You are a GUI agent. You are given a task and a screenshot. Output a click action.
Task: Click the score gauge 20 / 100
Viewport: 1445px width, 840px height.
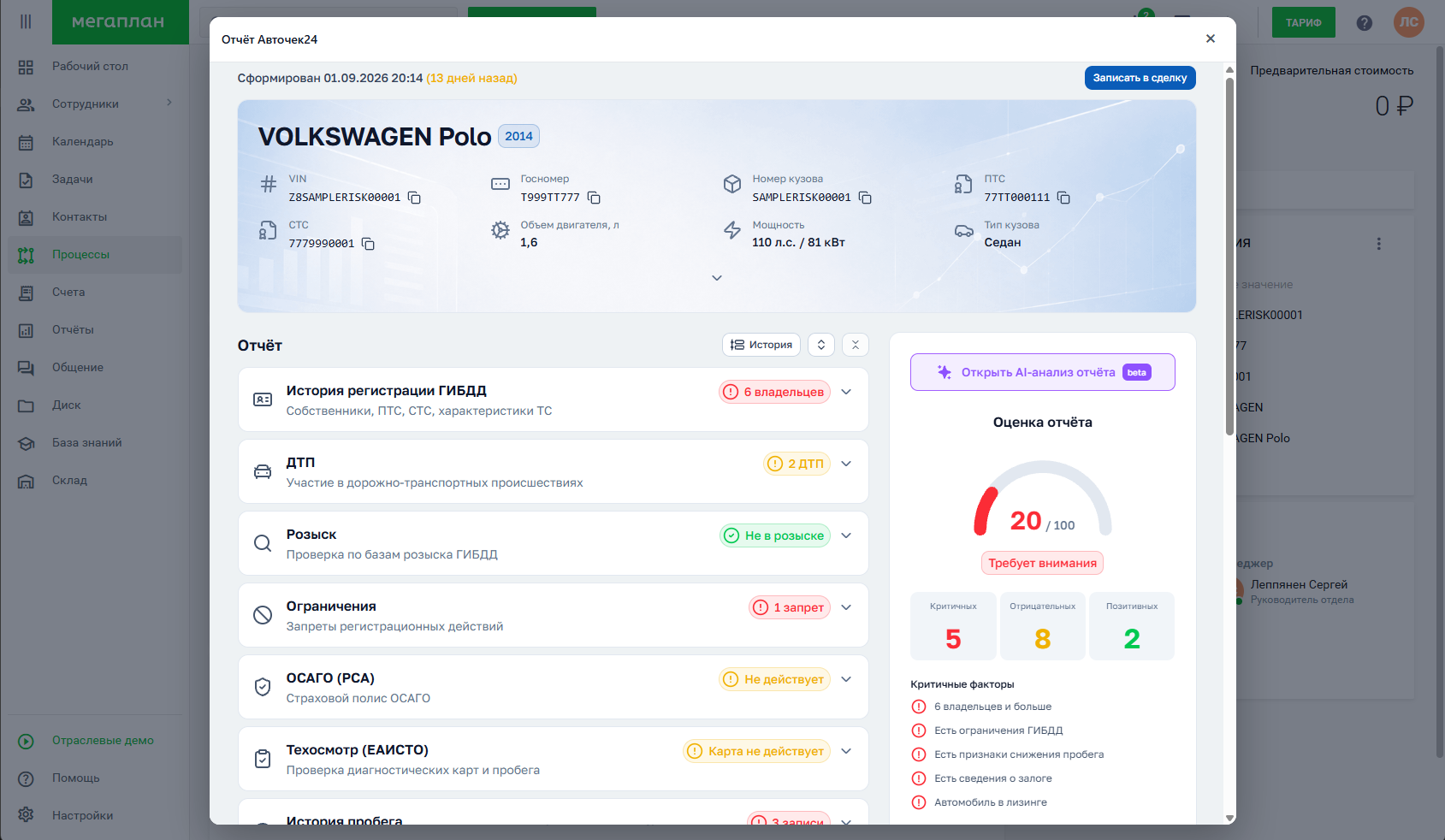pos(1042,500)
